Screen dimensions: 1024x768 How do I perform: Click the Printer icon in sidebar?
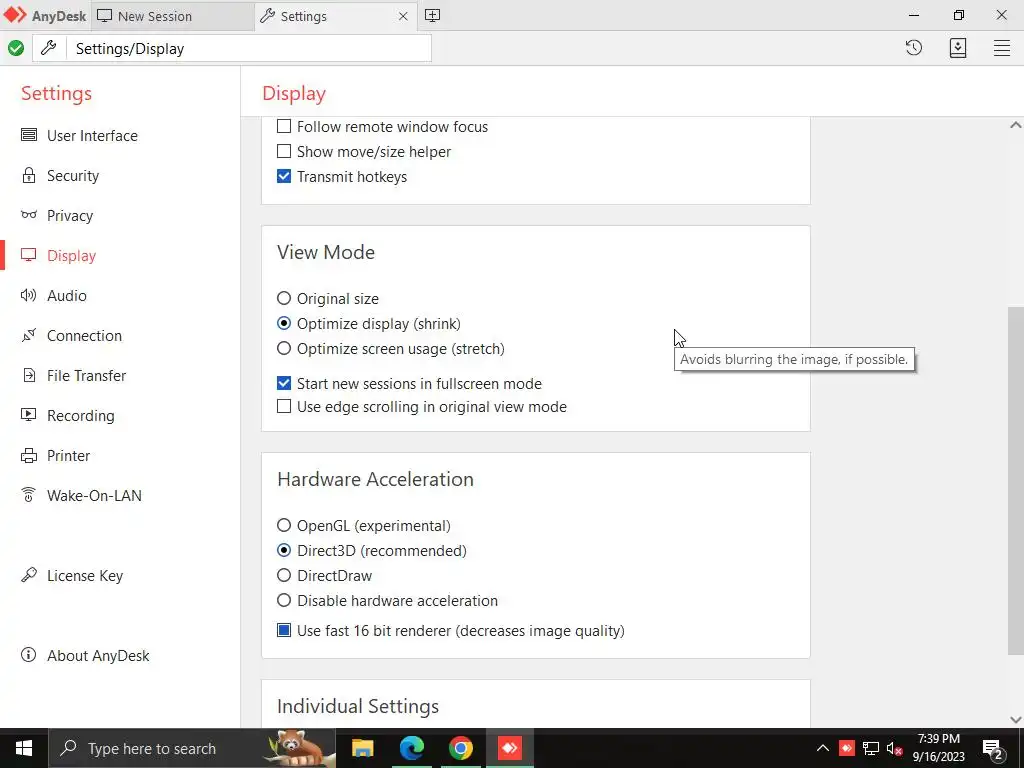tap(29, 455)
